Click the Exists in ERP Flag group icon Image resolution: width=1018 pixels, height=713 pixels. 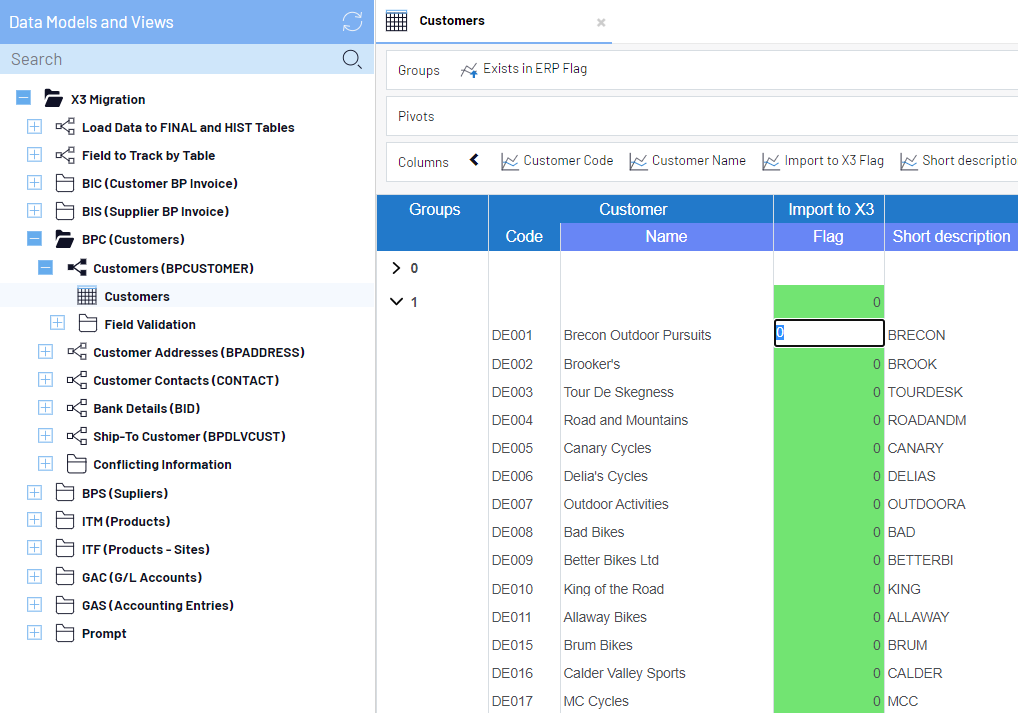[x=469, y=70]
